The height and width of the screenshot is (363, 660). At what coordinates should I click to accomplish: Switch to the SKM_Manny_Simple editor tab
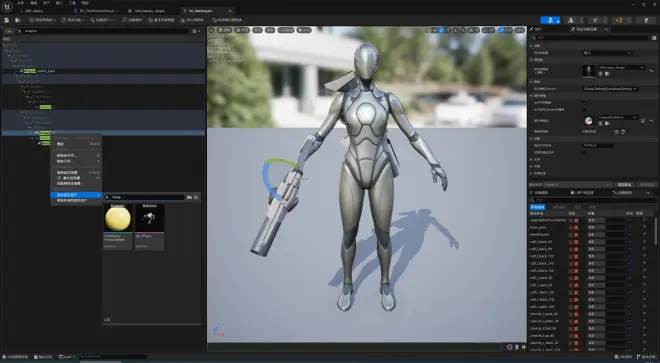(x=150, y=11)
